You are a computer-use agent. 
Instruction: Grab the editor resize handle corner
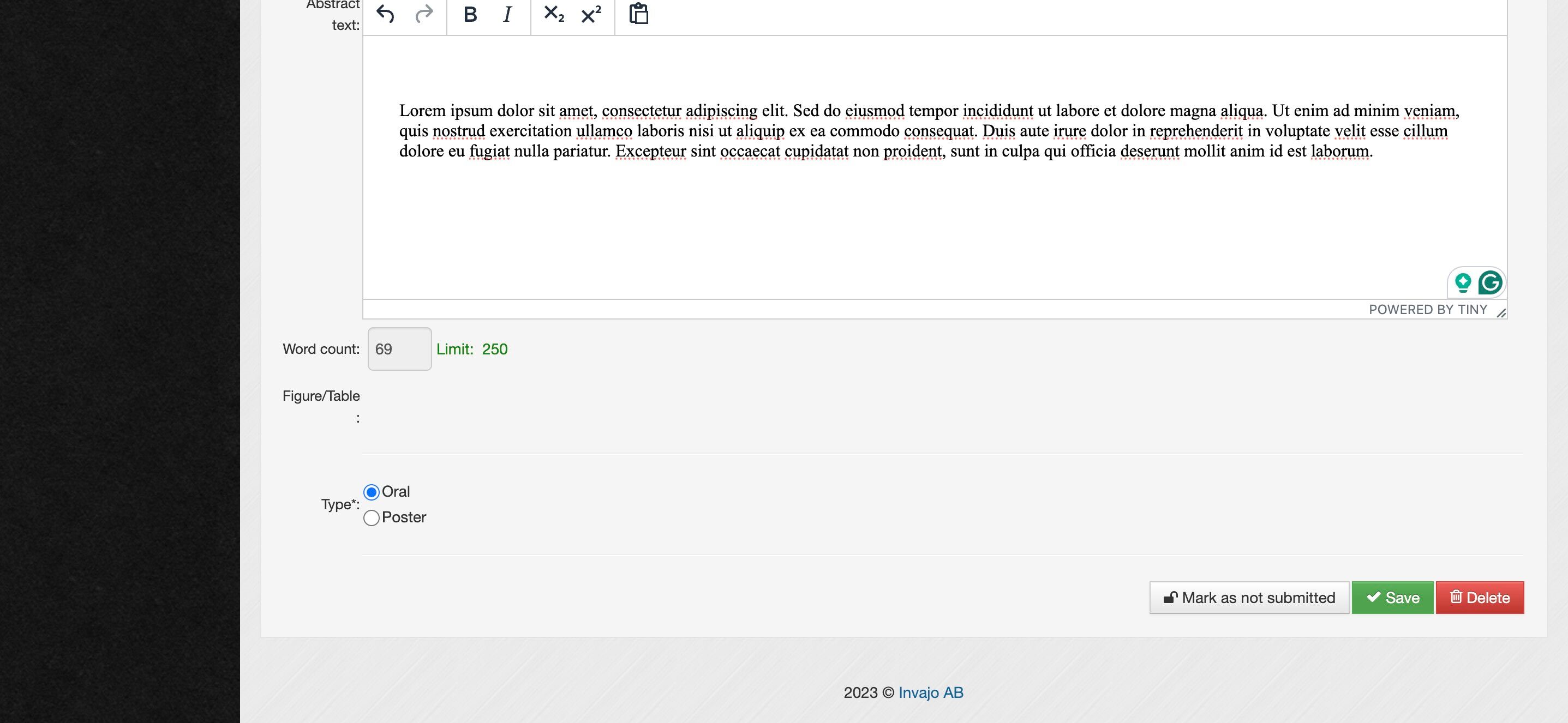click(x=1501, y=313)
